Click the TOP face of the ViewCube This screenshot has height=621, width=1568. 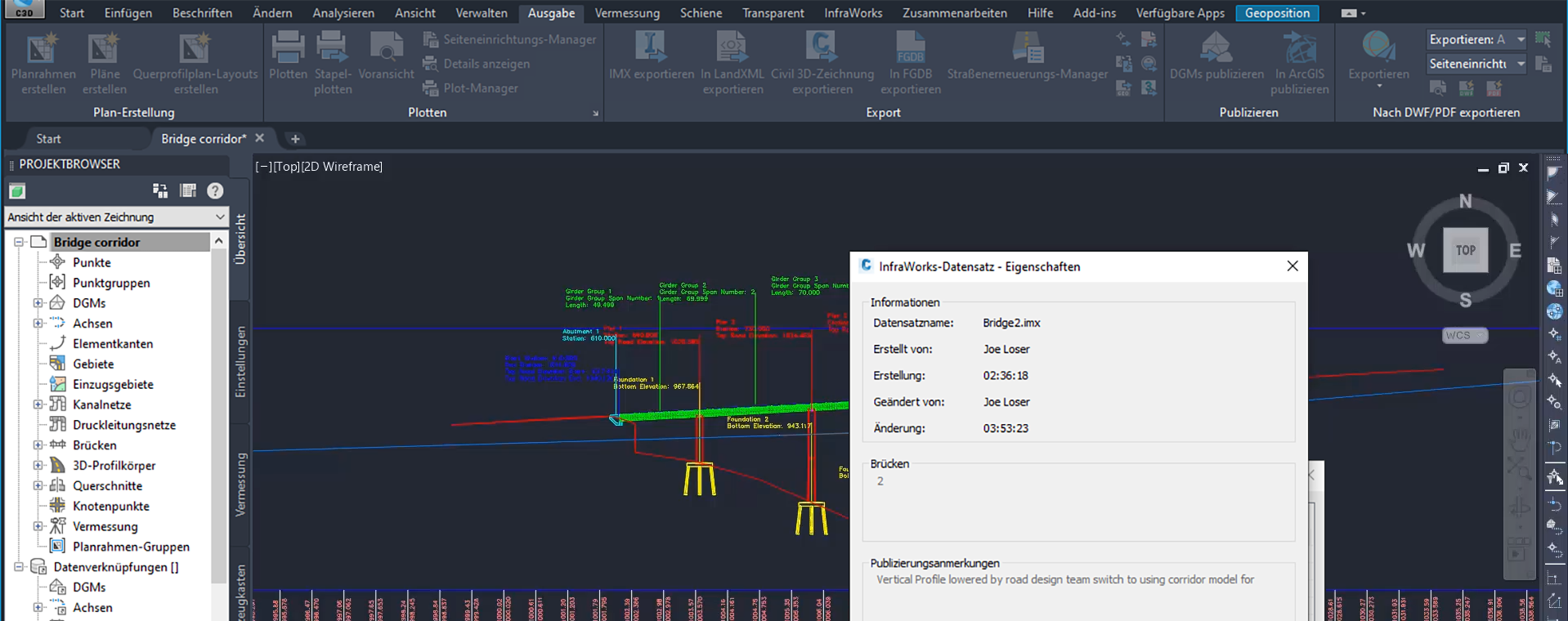point(1465,250)
